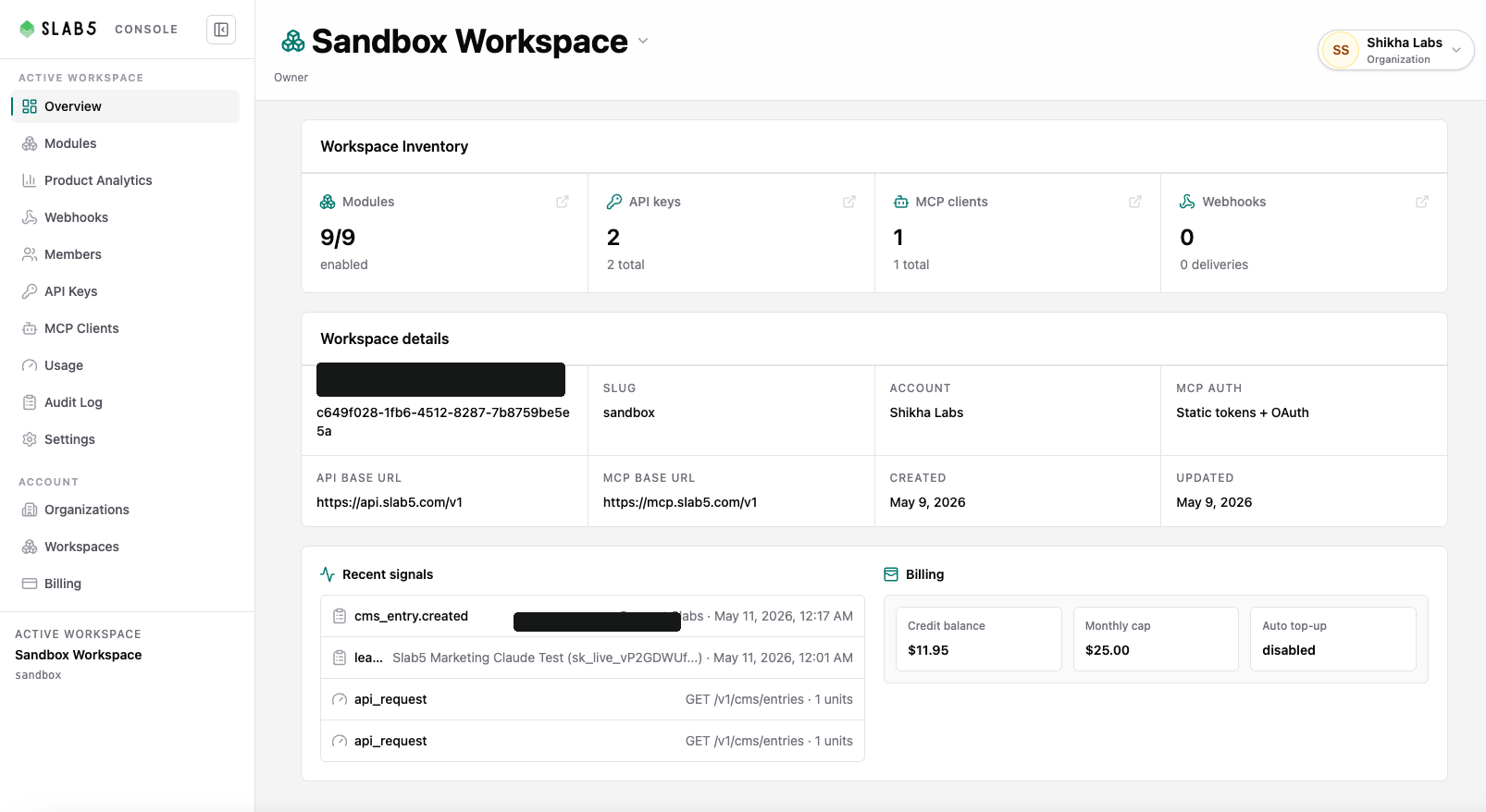Click the Billing panel card icon
1486x812 pixels.
891,574
